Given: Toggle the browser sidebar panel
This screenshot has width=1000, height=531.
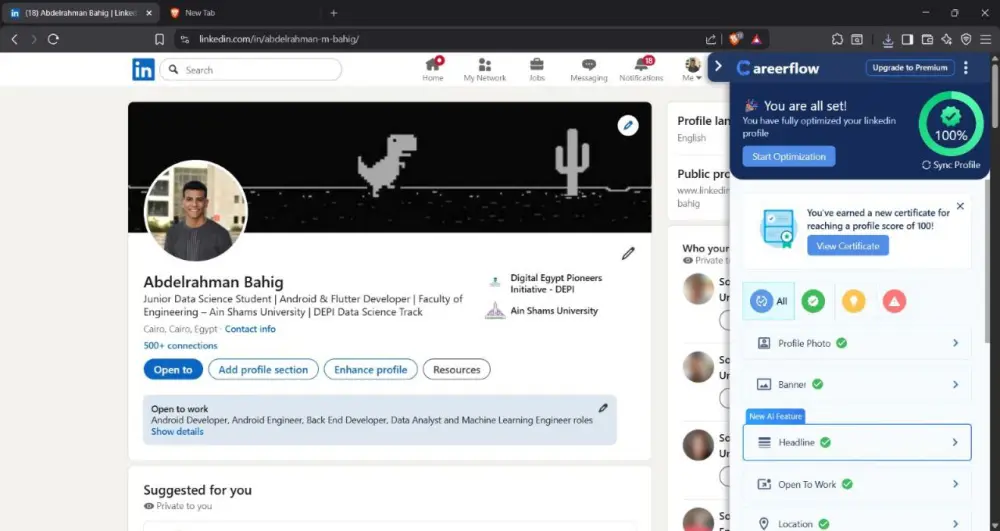Looking at the screenshot, I should [x=907, y=39].
